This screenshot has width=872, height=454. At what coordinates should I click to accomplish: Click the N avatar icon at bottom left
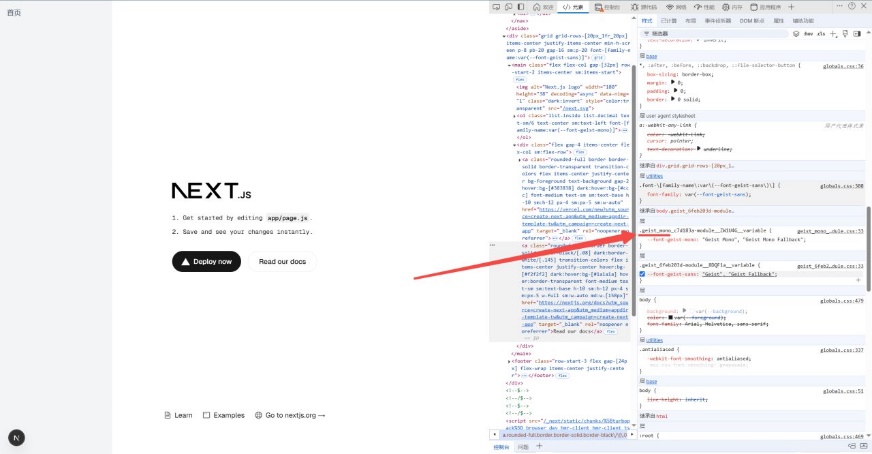(16, 437)
